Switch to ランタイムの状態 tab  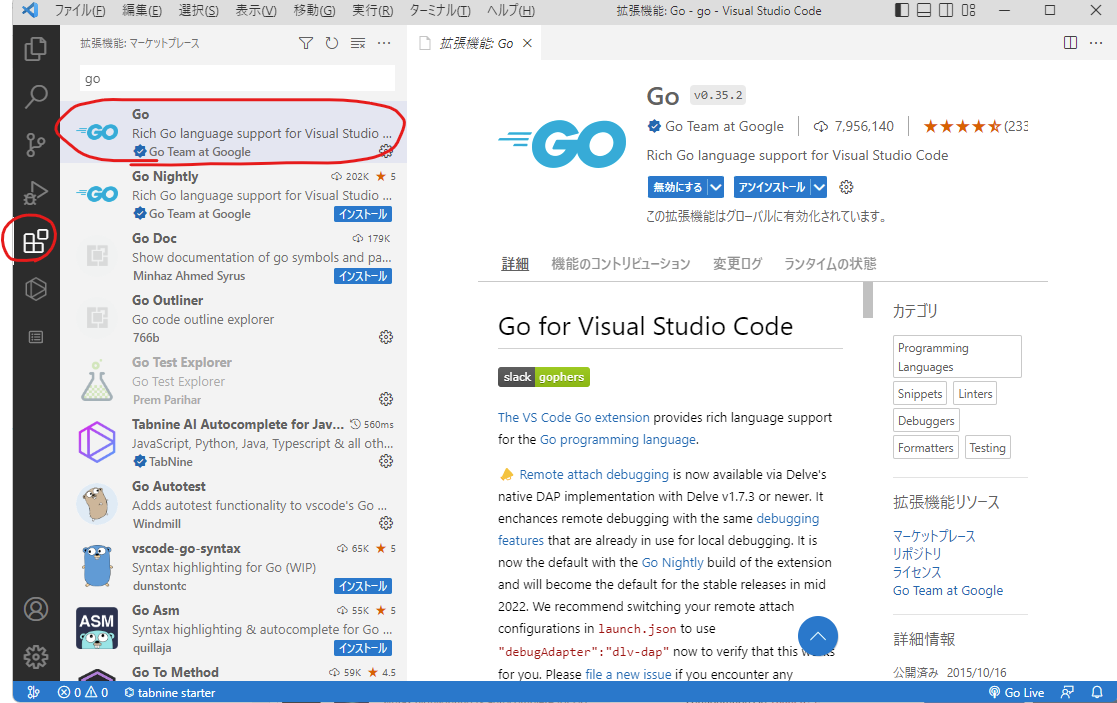point(830,264)
